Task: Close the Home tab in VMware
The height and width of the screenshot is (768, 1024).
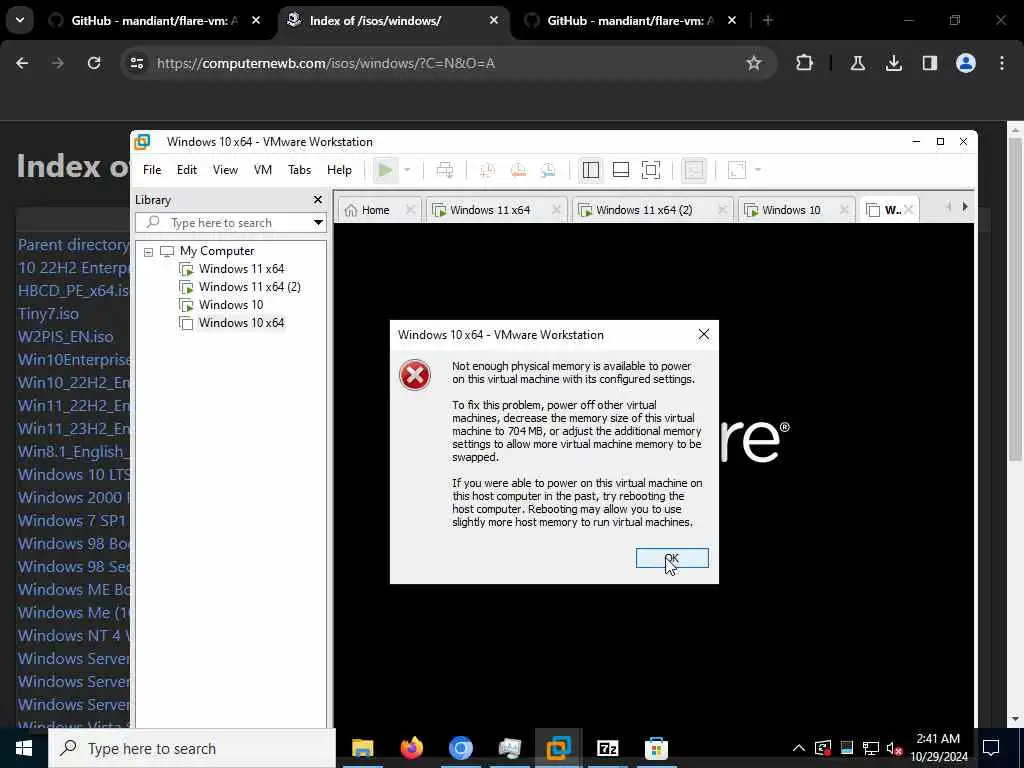Action: 410,210
